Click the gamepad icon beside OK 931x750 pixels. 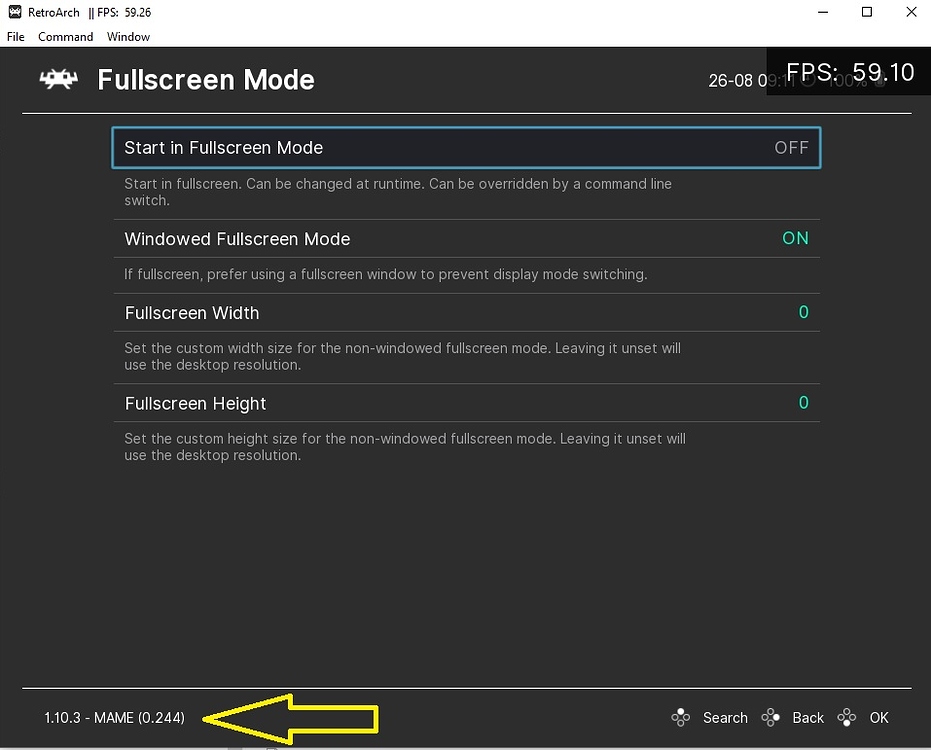pos(847,717)
